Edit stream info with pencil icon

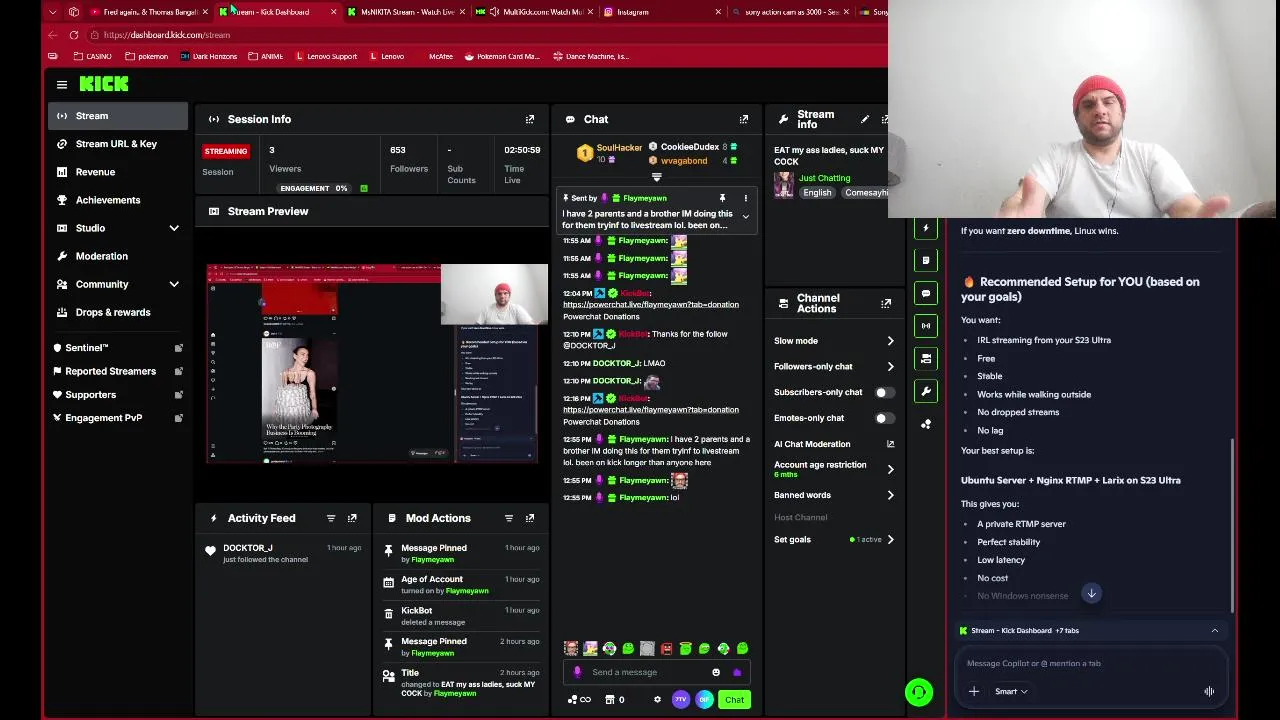[x=865, y=119]
